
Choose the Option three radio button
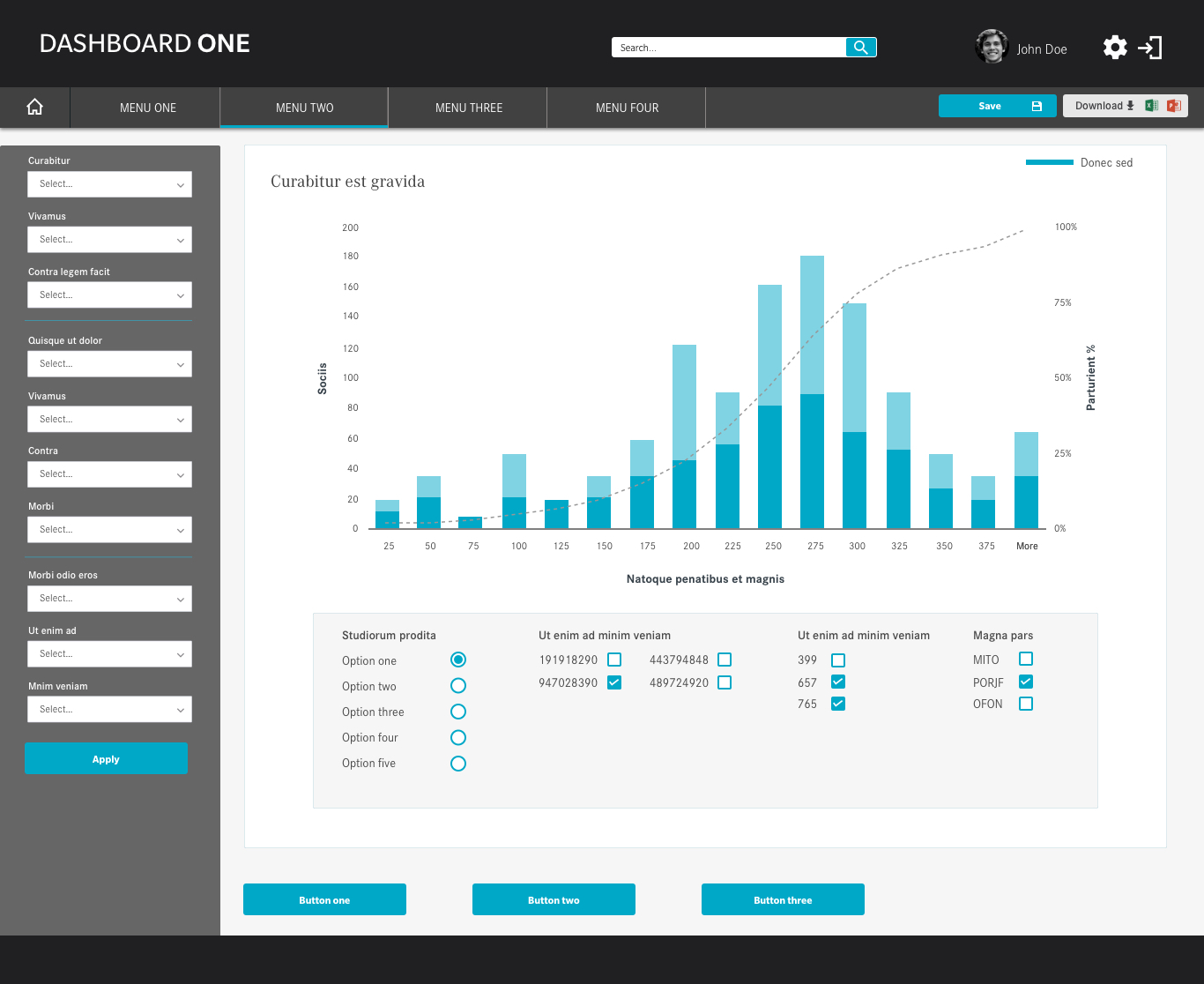[458, 712]
